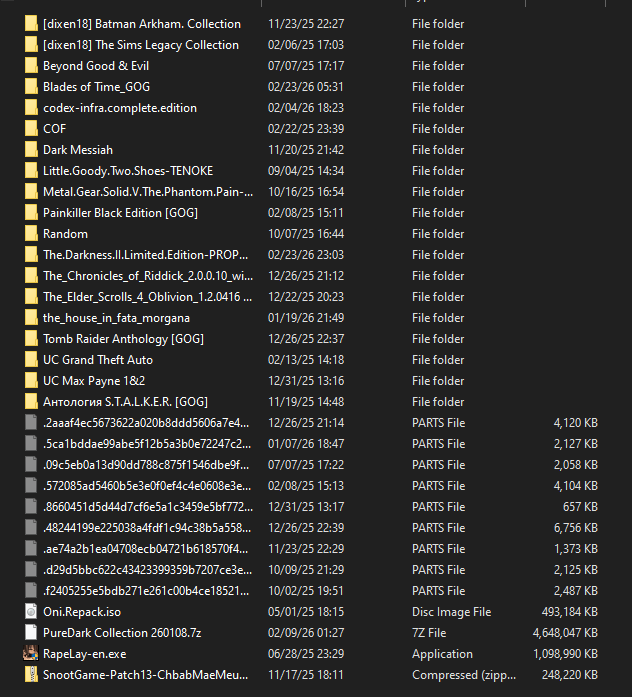Click the date 02/22/25 23:39
The width and height of the screenshot is (632, 697).
click(306, 128)
